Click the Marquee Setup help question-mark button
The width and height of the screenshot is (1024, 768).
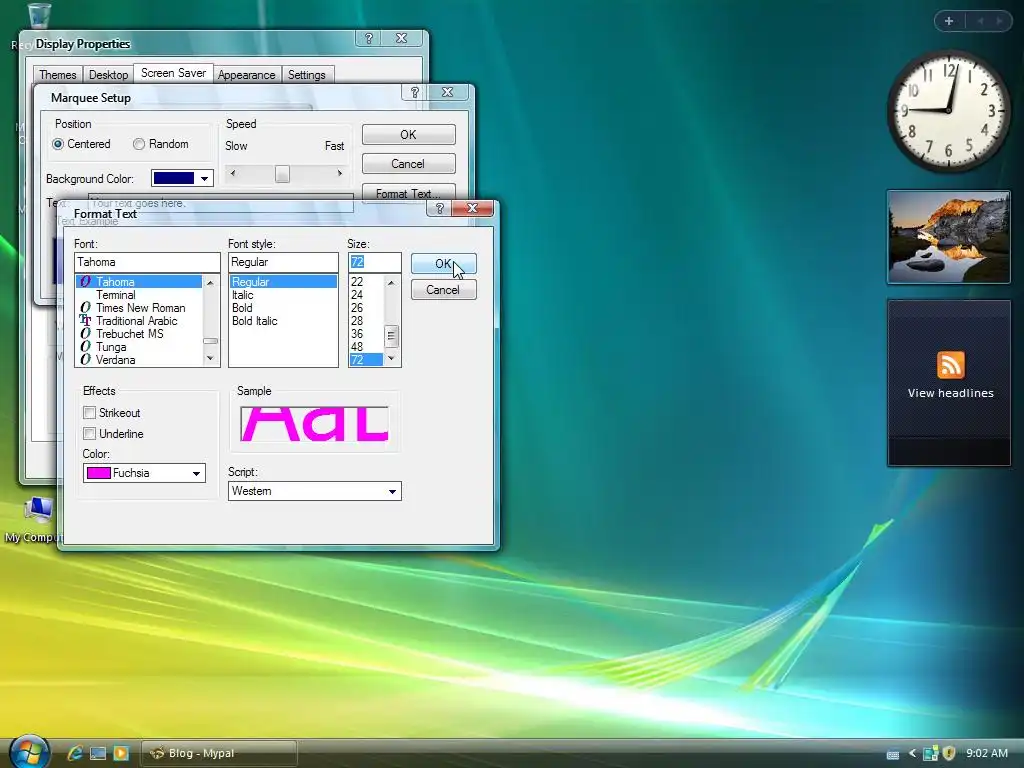tap(415, 93)
